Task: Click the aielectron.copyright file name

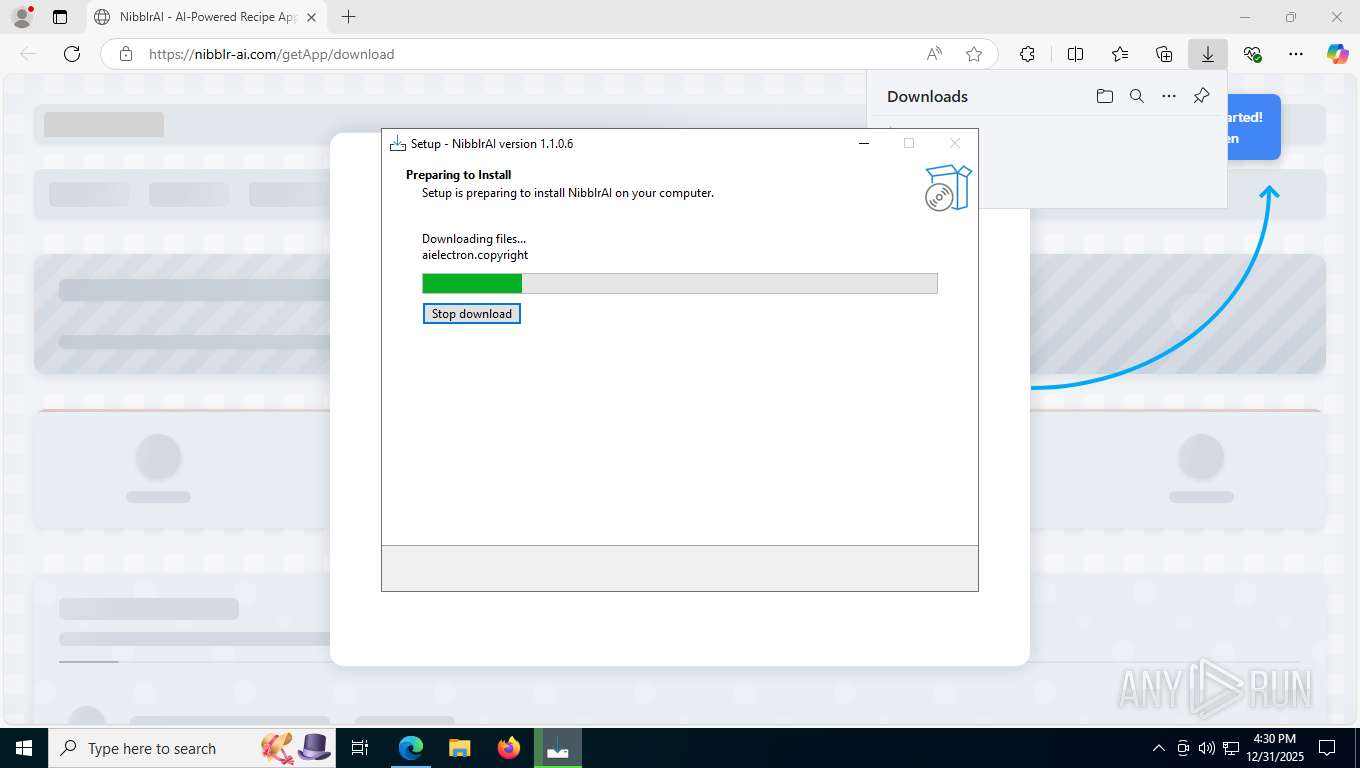Action: click(x=475, y=255)
